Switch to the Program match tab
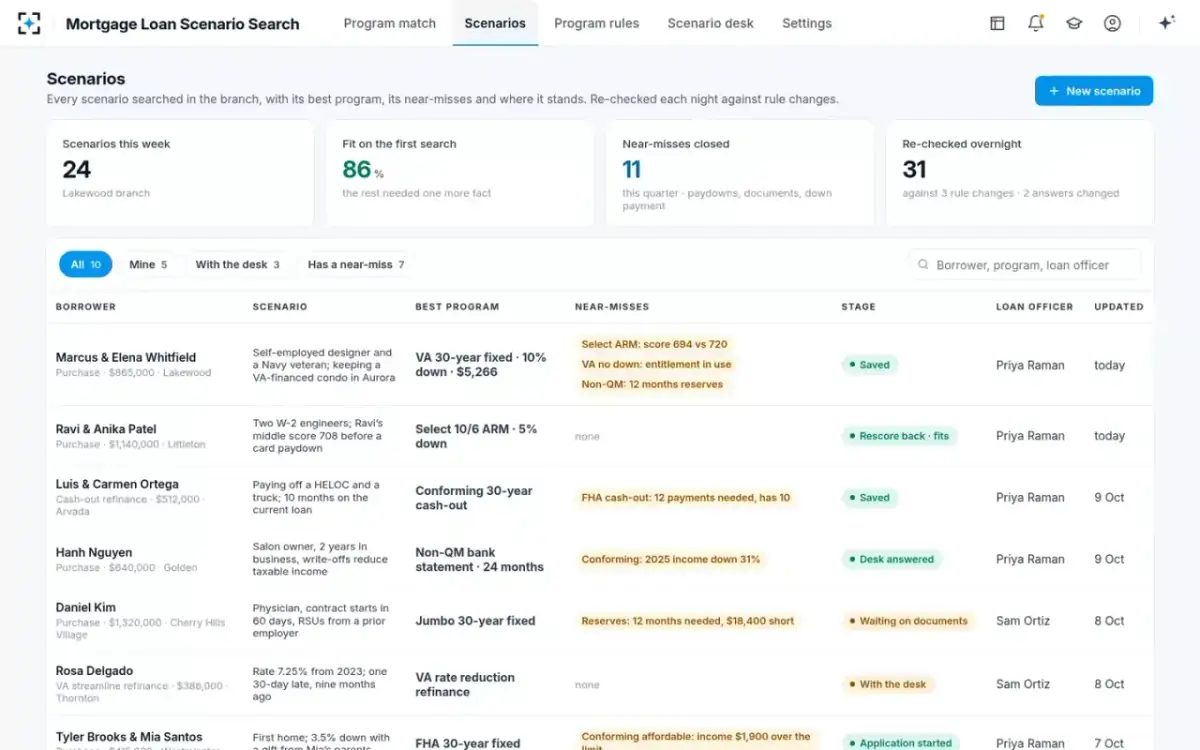Screen dimensions: 1200x750 [x=390, y=23]
